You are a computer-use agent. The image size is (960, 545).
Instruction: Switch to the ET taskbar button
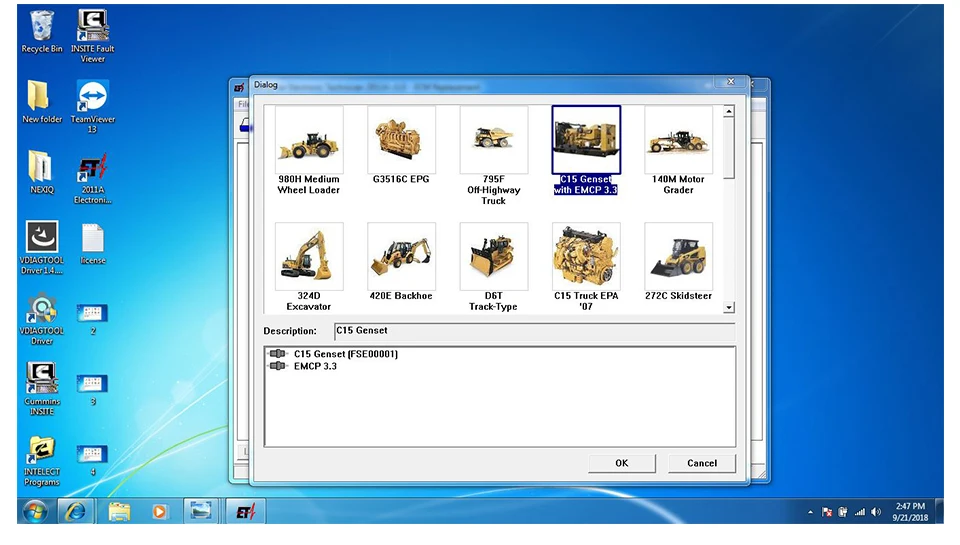click(246, 511)
